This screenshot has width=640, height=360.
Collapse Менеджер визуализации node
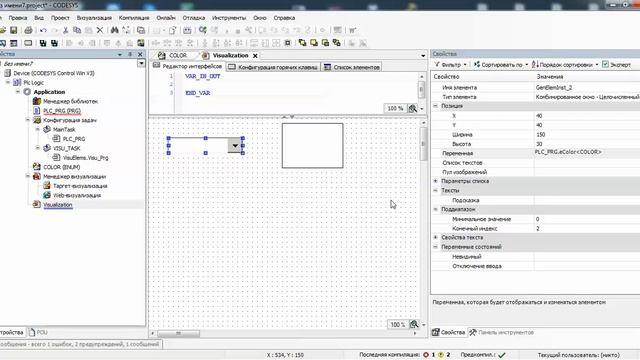(28, 176)
